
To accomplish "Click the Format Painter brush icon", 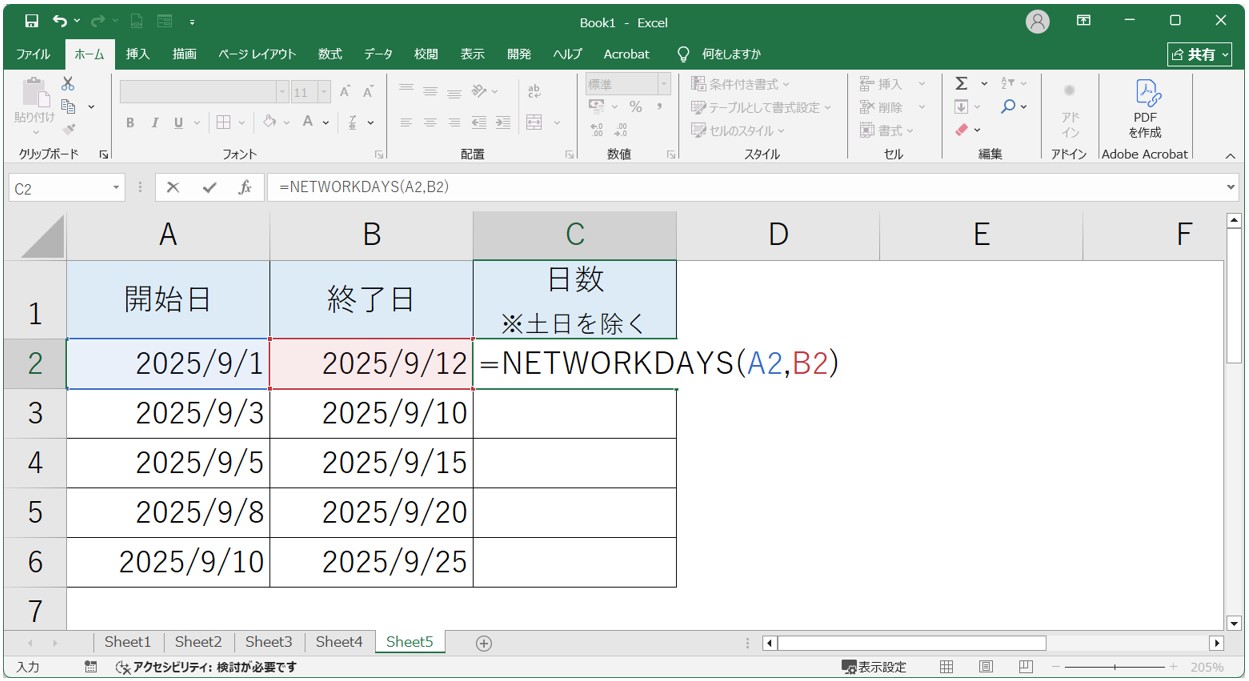I will (68, 129).
